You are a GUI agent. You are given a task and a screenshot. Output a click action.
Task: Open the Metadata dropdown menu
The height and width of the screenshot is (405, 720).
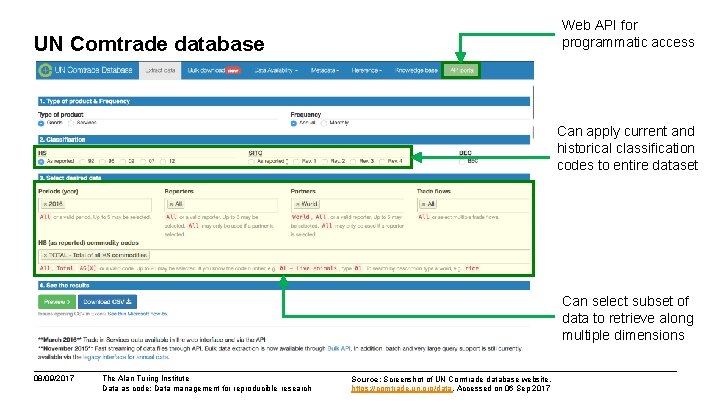tap(325, 70)
